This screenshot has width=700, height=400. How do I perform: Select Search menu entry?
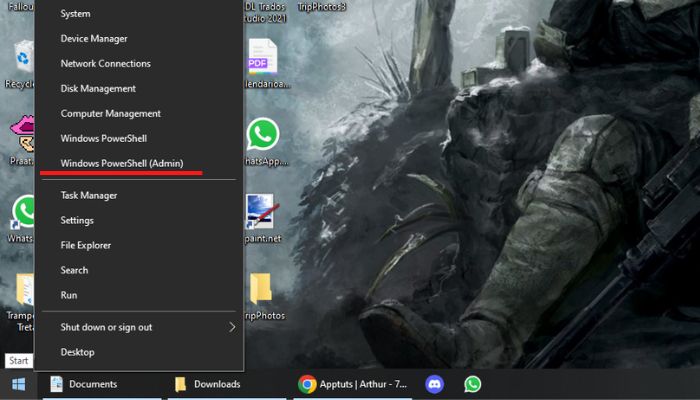pos(139,271)
